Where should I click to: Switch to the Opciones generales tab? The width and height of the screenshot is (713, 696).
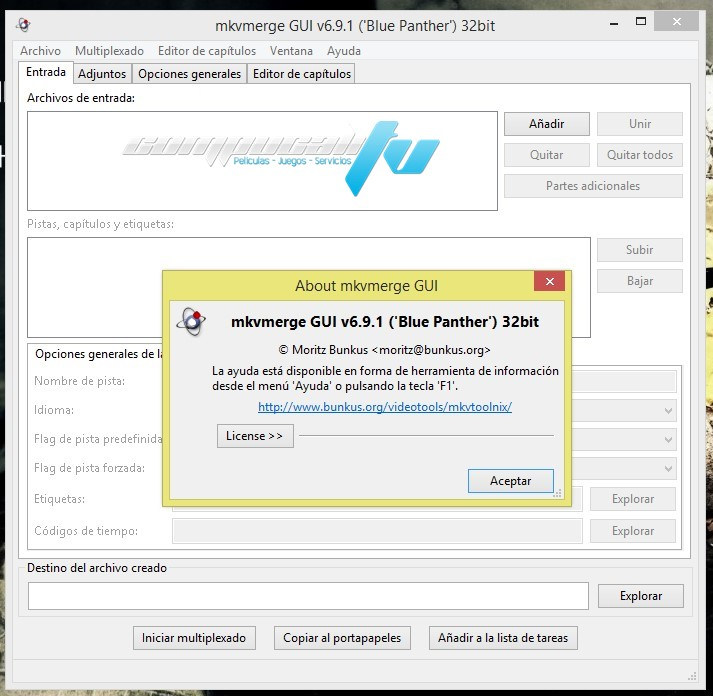click(190, 74)
